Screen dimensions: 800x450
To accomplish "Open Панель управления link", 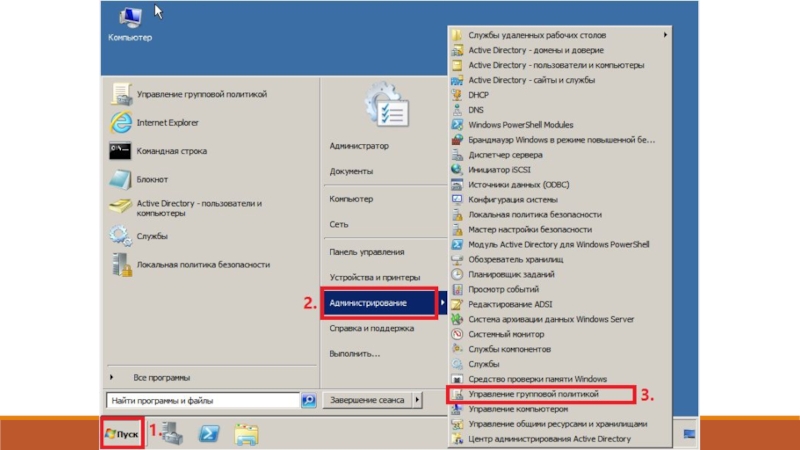I will (367, 252).
